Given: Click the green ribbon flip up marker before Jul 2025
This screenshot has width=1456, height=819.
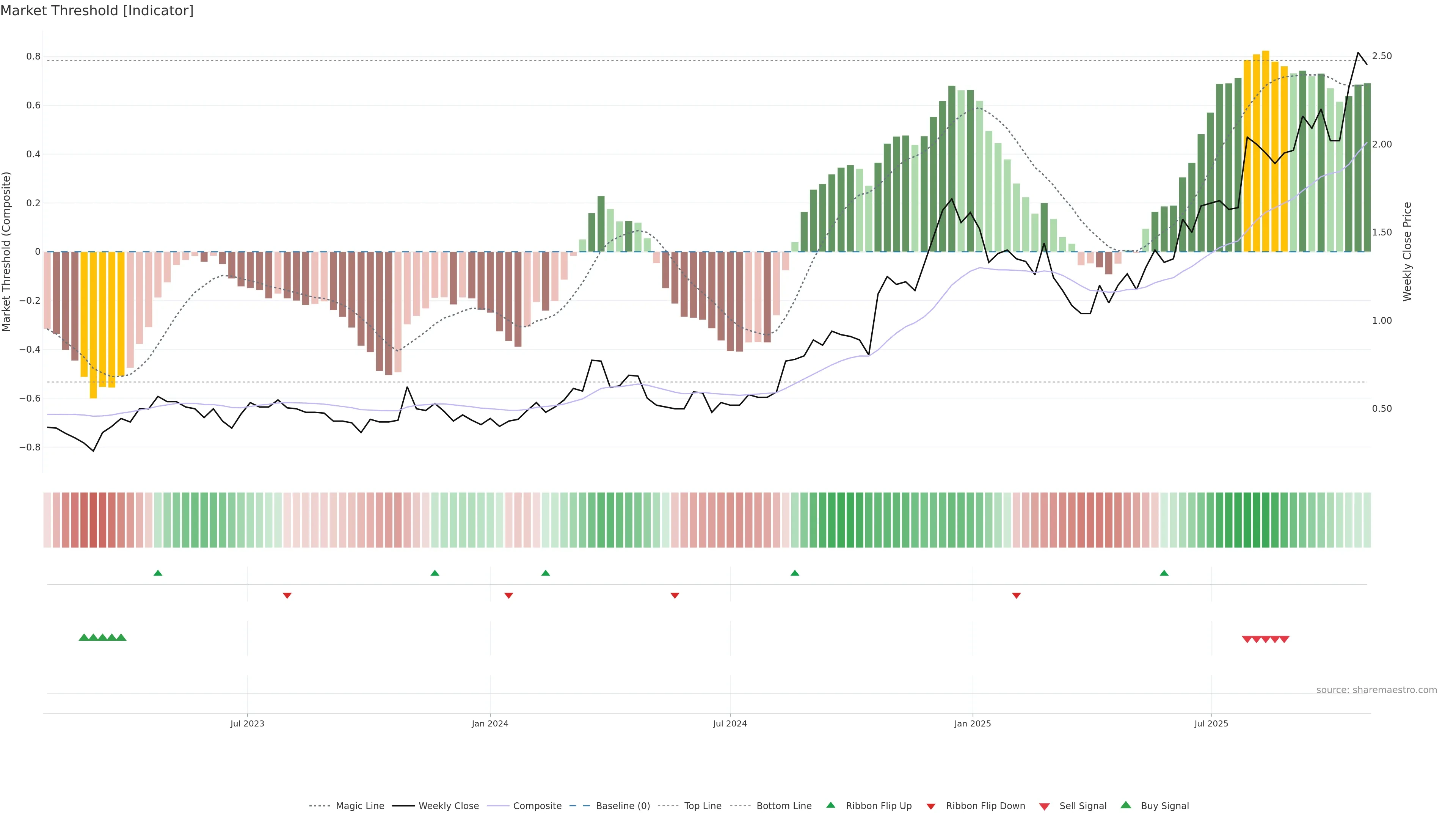Looking at the screenshot, I should point(1164,573).
